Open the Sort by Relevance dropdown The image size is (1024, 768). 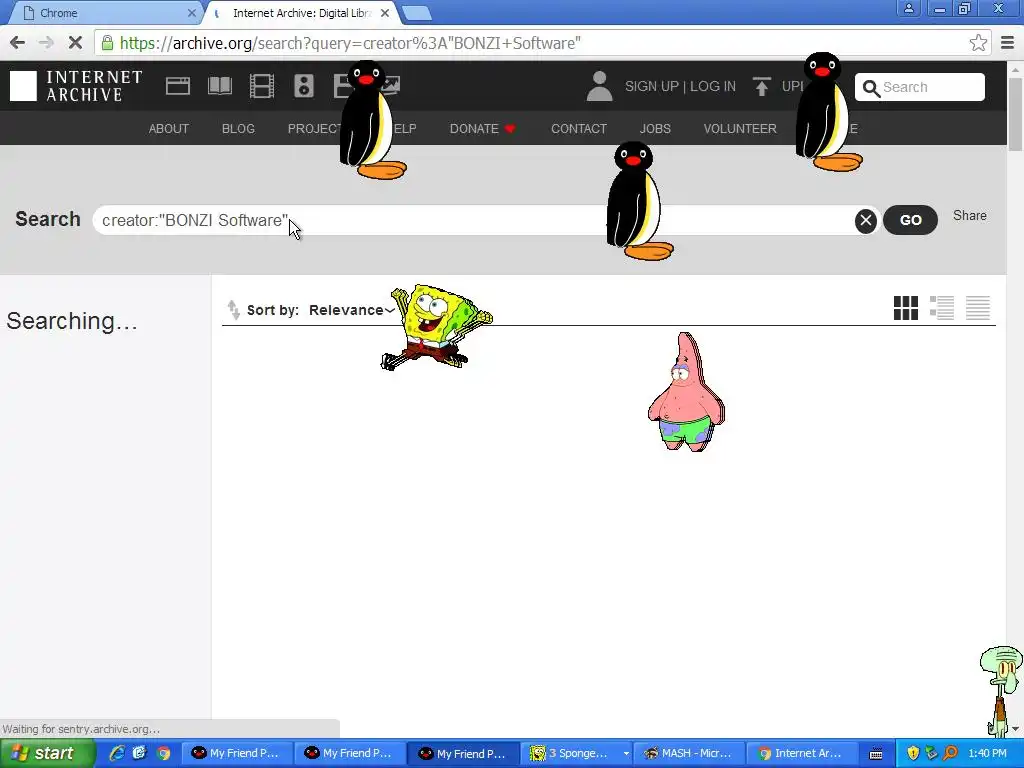(x=352, y=310)
